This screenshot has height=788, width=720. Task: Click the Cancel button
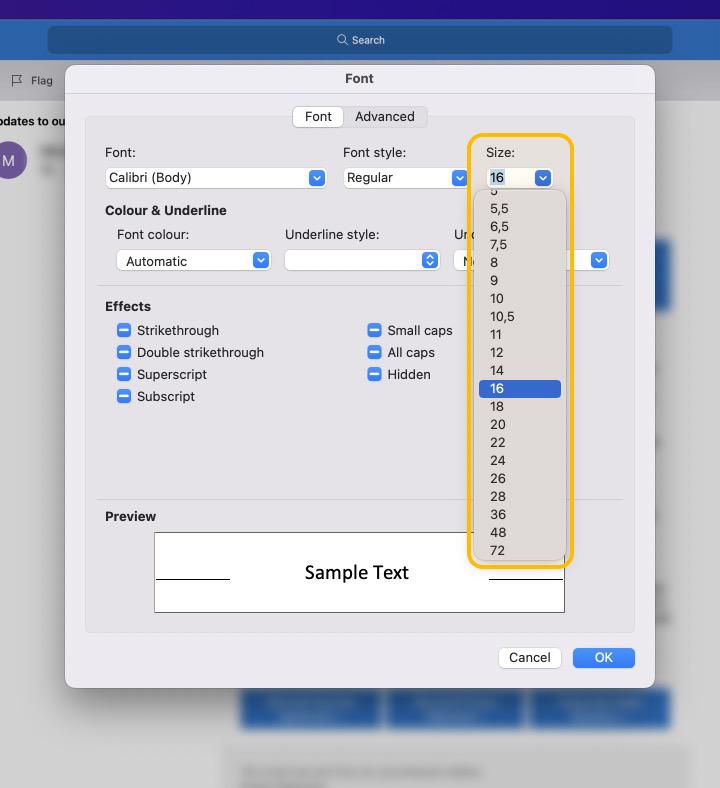[x=529, y=657]
